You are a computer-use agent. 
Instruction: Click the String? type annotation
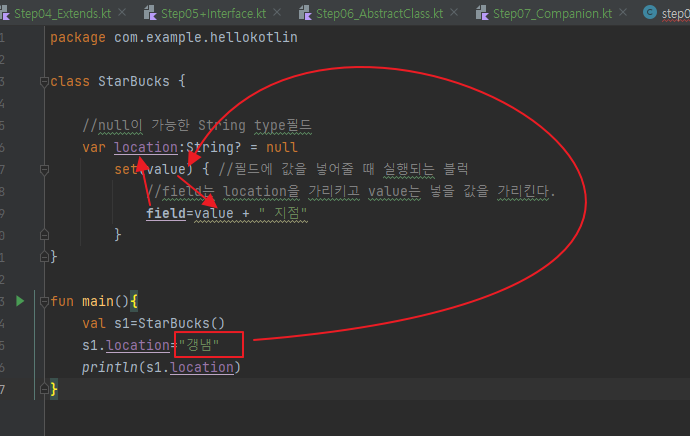tap(213, 147)
